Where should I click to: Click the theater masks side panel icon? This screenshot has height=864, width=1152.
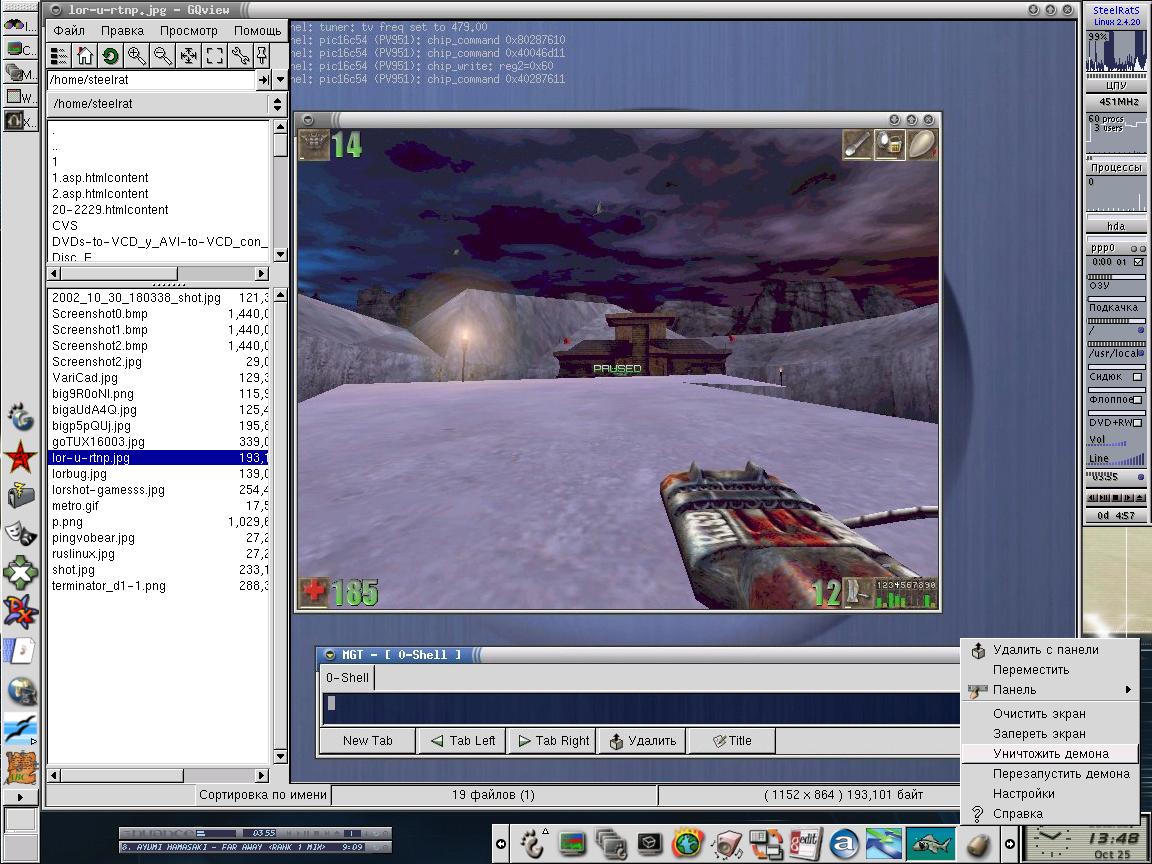point(21,533)
